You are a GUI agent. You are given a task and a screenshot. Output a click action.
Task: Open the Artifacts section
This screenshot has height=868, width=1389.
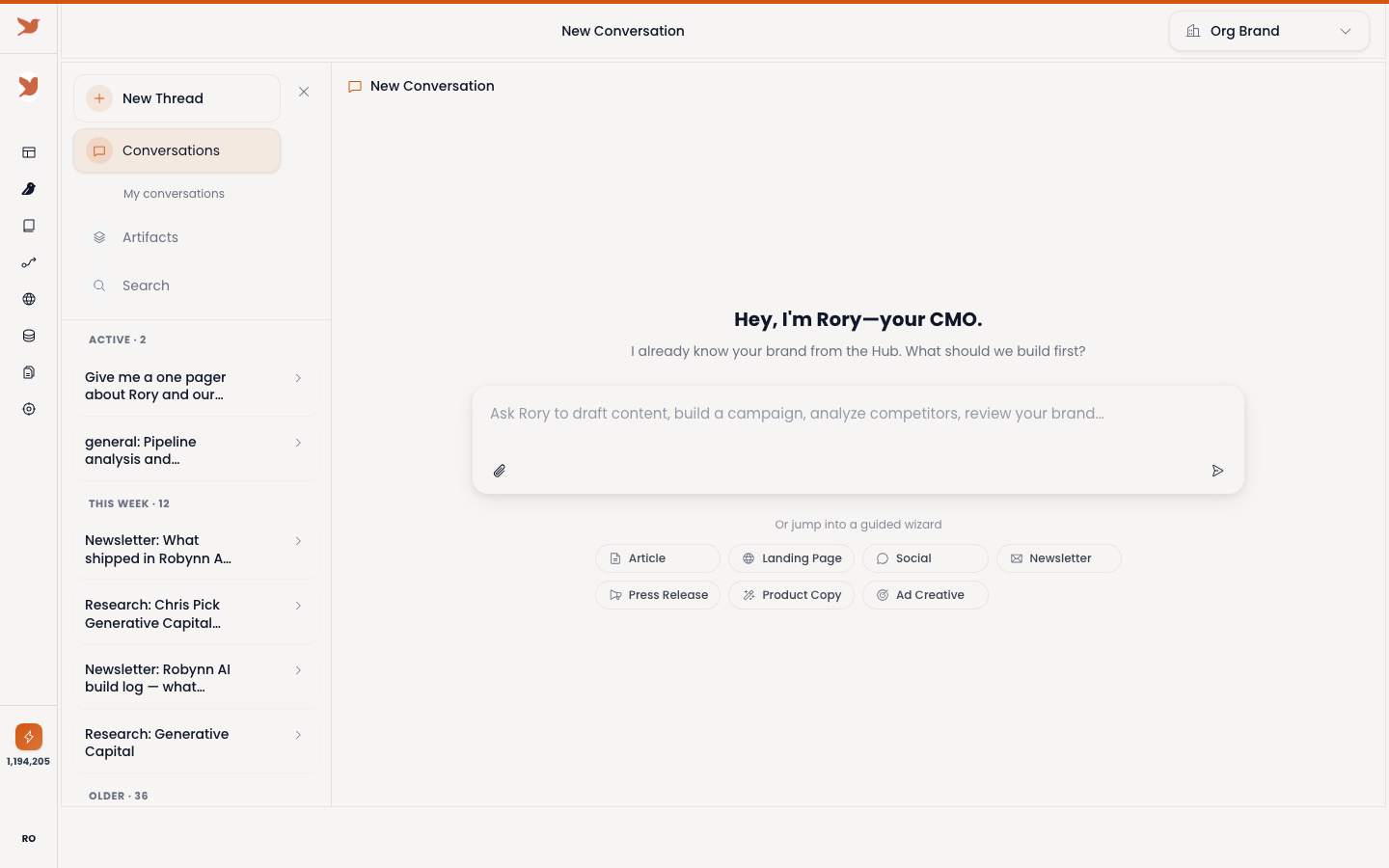point(150,237)
